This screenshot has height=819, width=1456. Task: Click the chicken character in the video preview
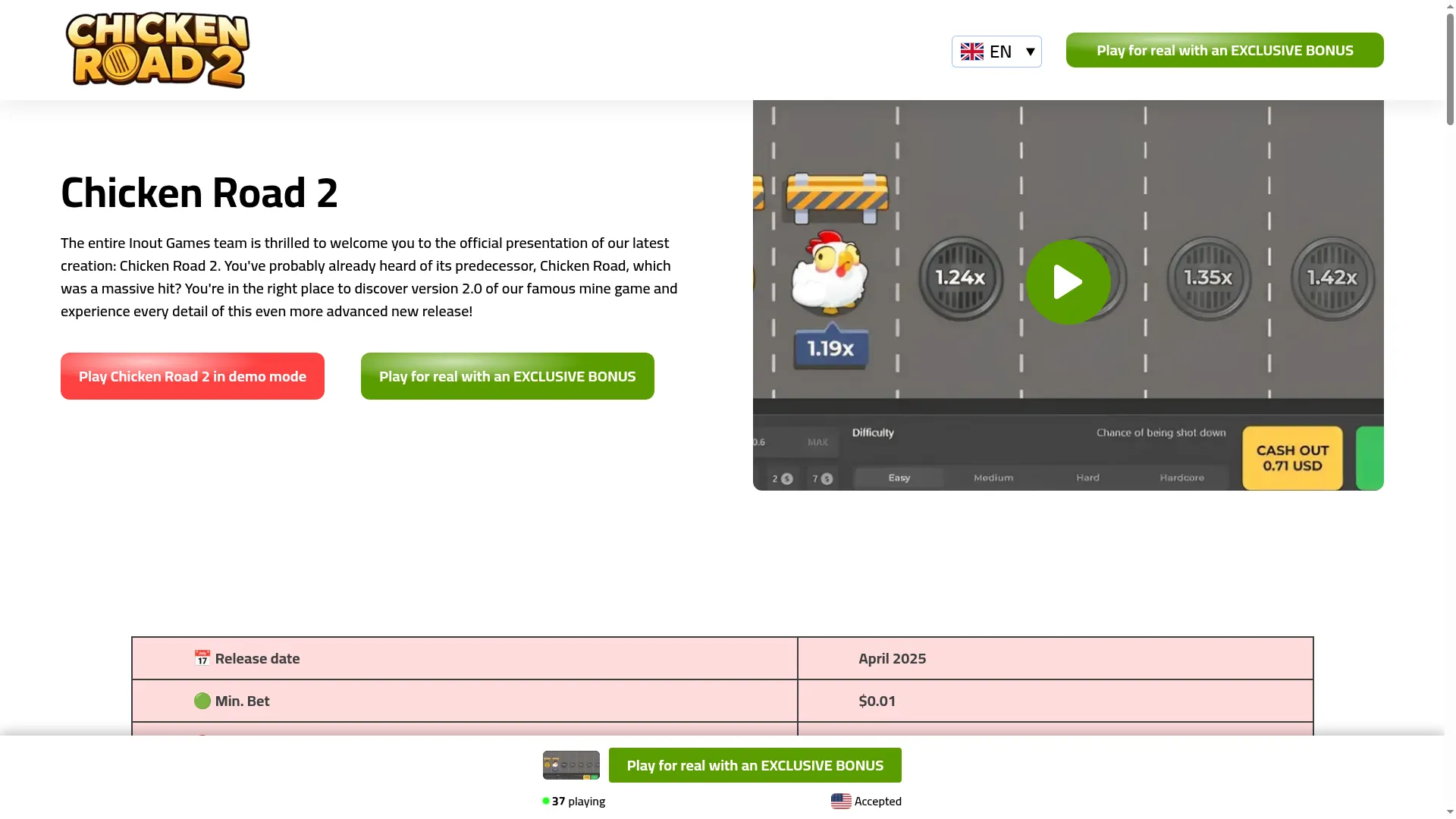pos(830,273)
